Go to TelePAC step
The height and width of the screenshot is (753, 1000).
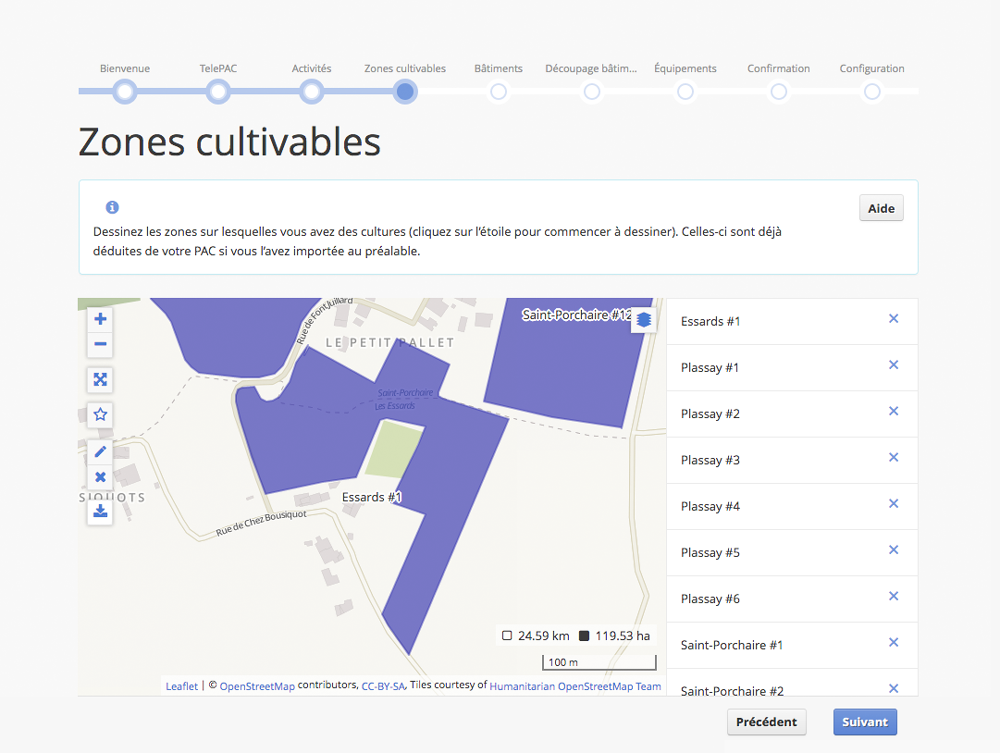(218, 92)
